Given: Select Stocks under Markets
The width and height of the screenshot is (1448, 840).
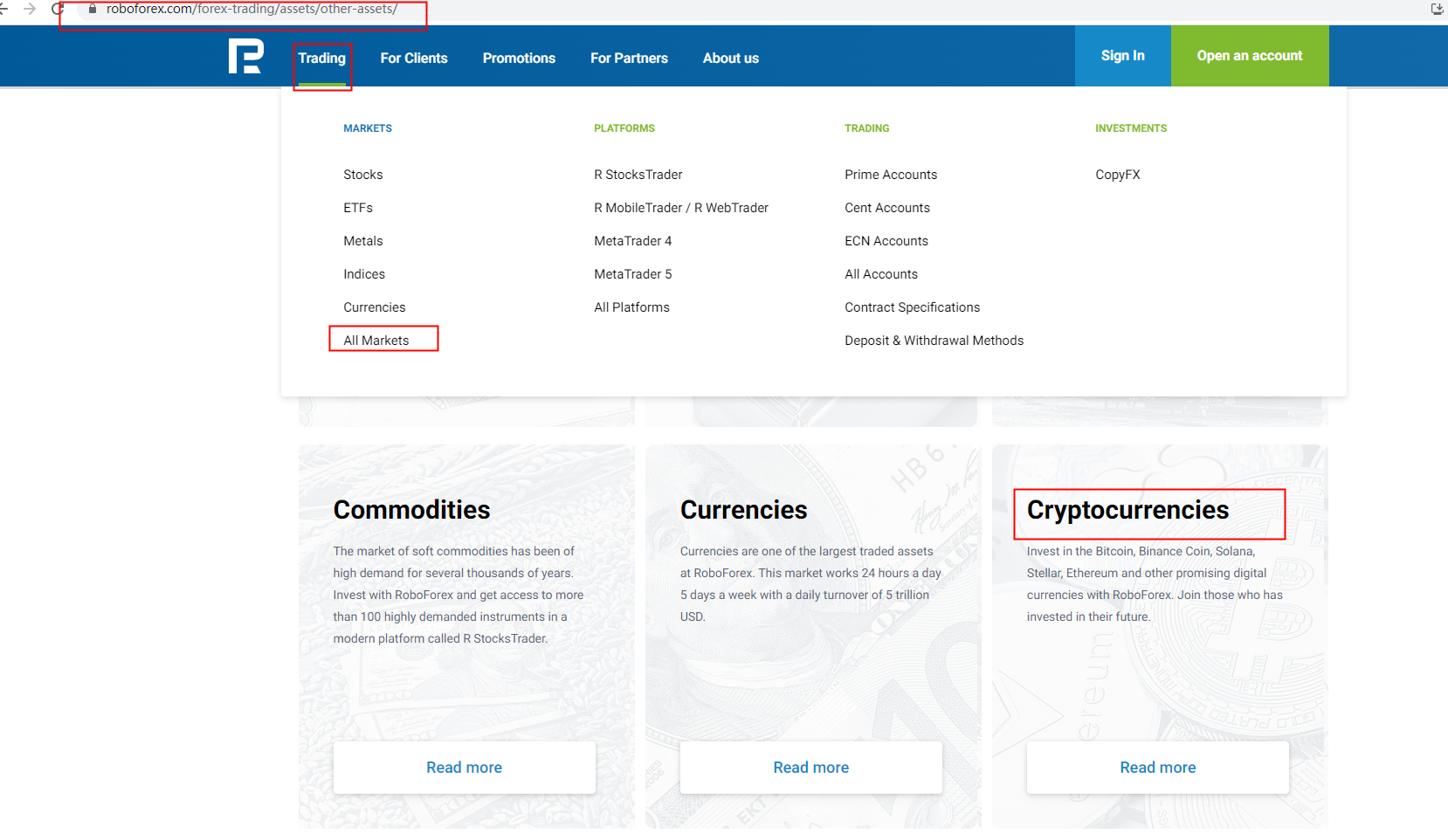Looking at the screenshot, I should click(x=363, y=175).
